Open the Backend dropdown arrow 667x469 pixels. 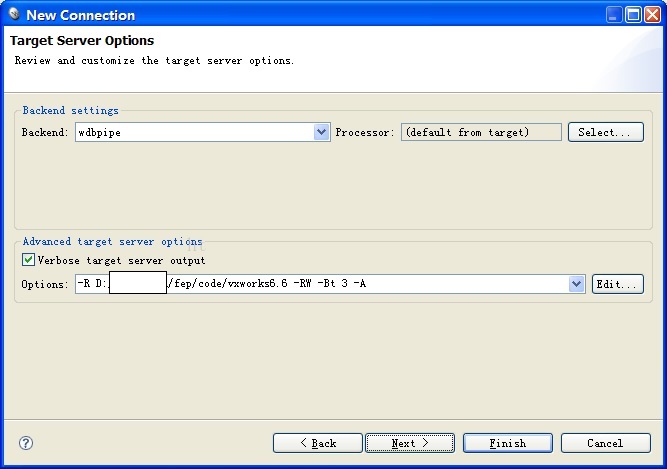pos(322,132)
